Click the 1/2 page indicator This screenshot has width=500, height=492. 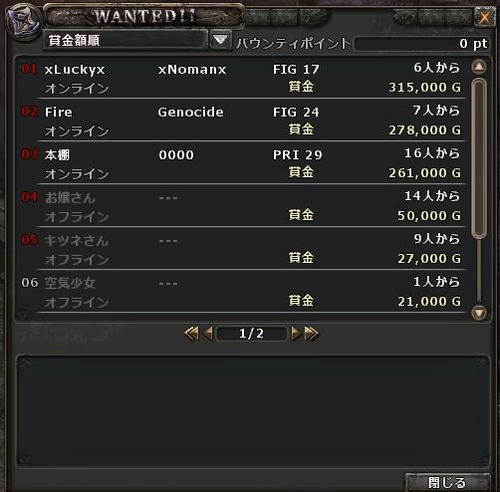[x=251, y=333]
